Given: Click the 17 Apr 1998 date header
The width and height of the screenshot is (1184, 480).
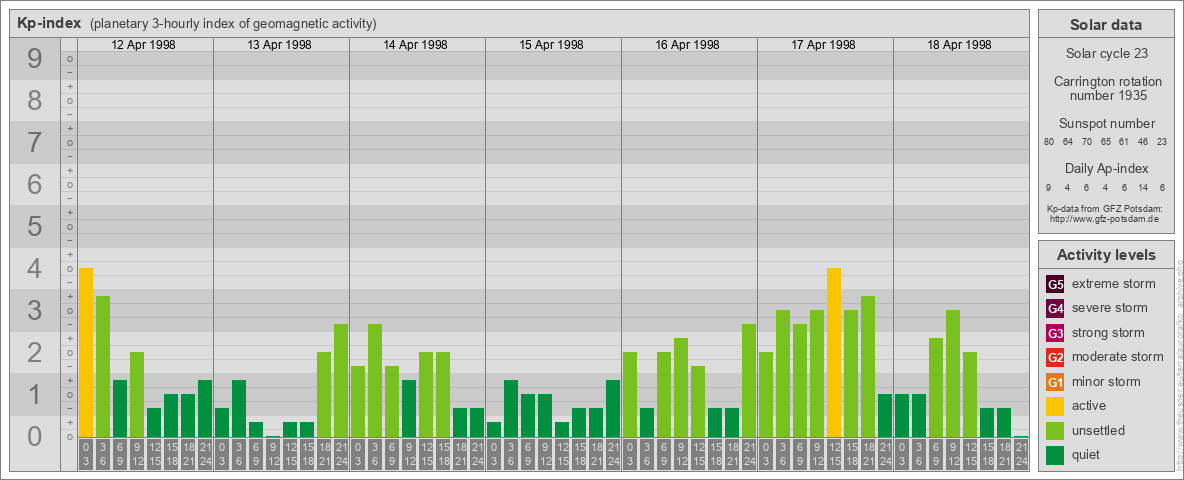Looking at the screenshot, I should pyautogui.click(x=823, y=45).
